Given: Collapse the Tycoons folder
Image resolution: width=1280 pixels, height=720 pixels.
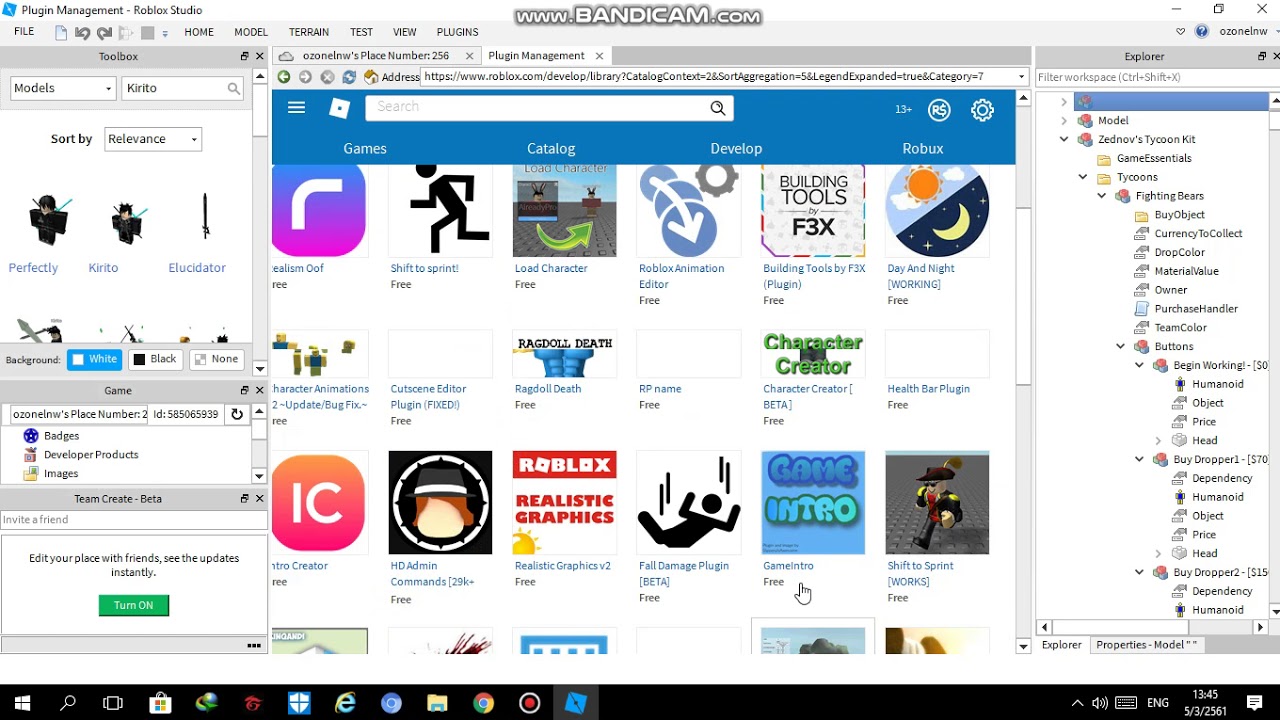Looking at the screenshot, I should coord(1083,177).
